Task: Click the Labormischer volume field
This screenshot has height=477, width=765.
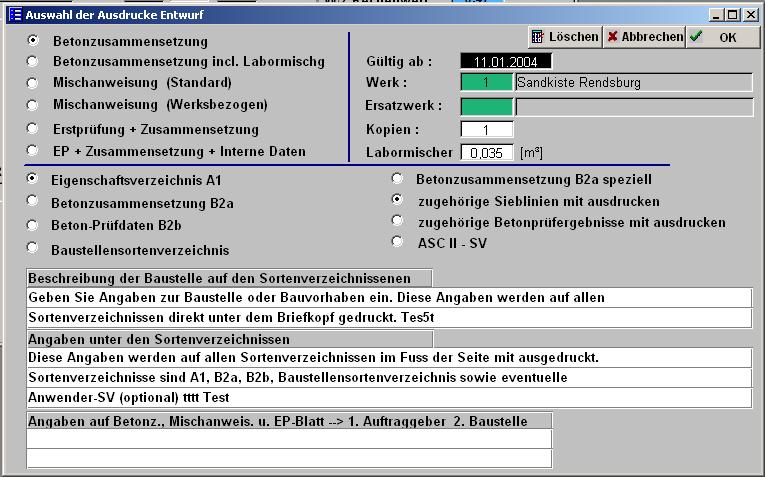Action: point(486,152)
